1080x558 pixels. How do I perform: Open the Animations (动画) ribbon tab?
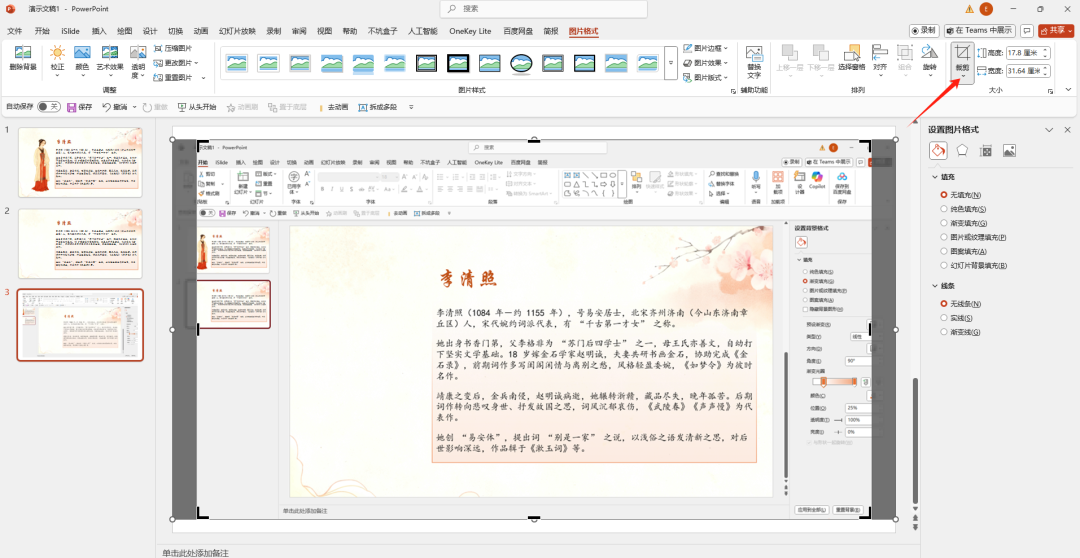tap(201, 31)
